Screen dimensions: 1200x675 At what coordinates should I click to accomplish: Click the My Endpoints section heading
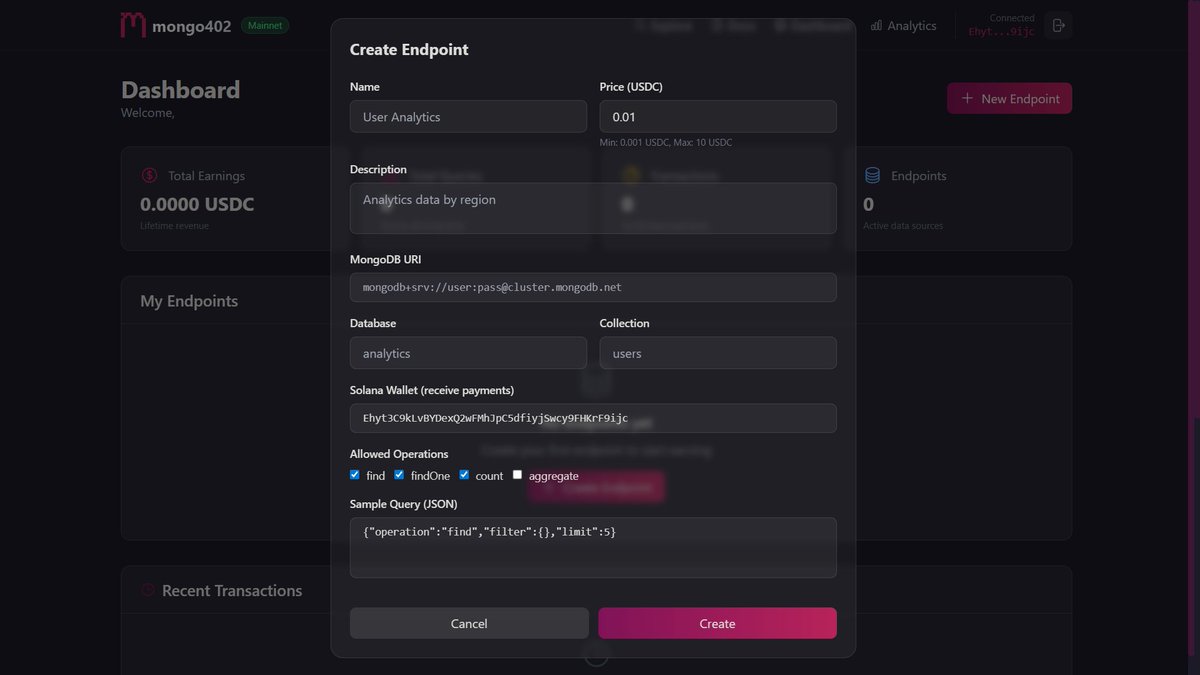click(189, 301)
